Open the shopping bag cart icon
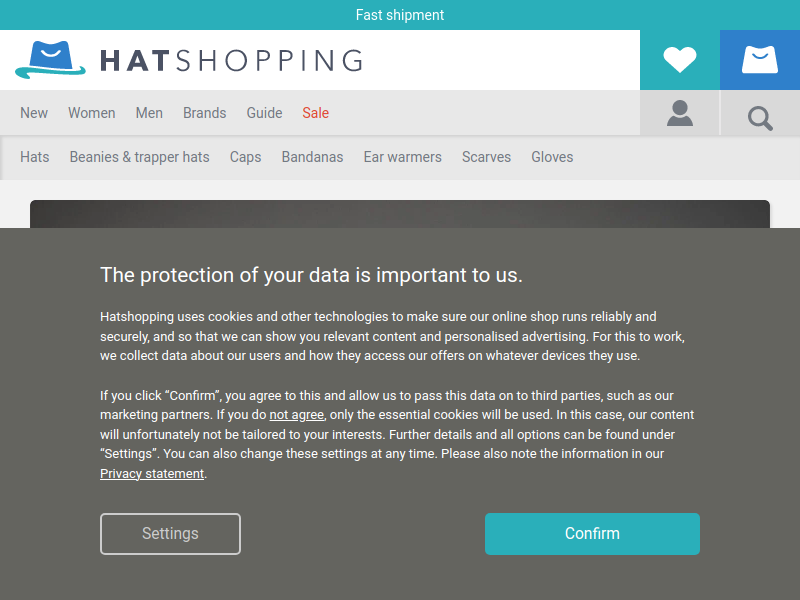 (x=760, y=60)
